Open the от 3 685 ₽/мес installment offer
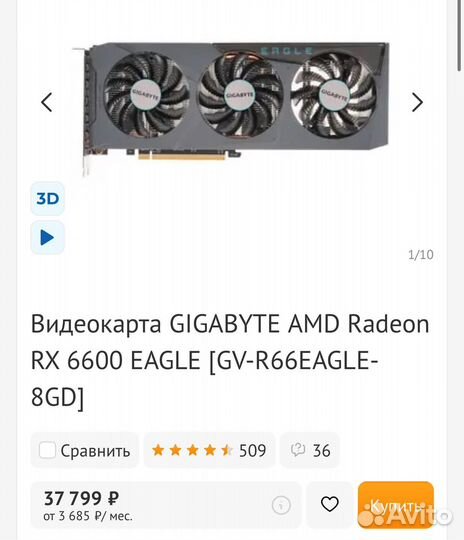Viewport: 464px width, 540px height. click(x=88, y=516)
